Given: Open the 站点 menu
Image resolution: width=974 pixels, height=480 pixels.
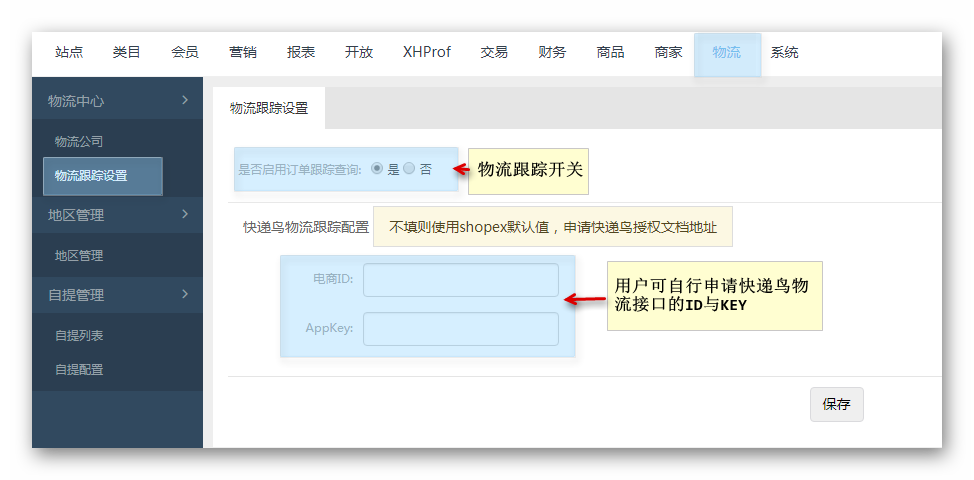Looking at the screenshot, I should tap(69, 52).
